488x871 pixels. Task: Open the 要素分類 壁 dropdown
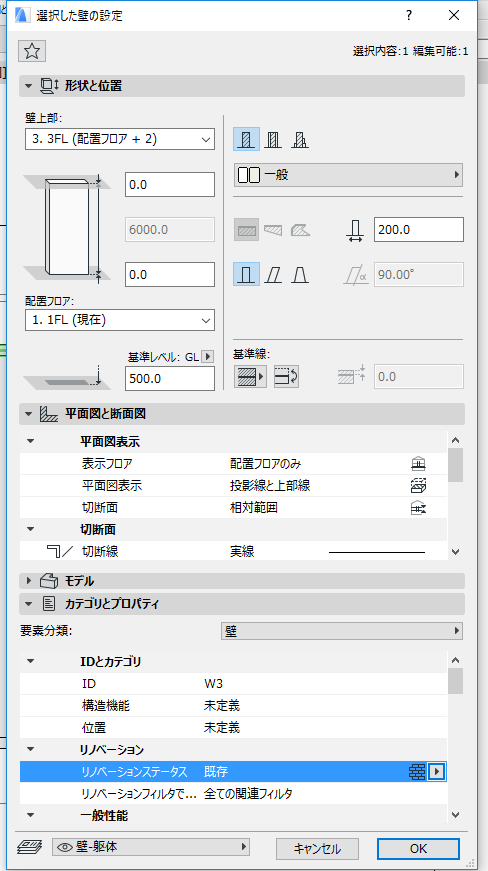coord(342,631)
